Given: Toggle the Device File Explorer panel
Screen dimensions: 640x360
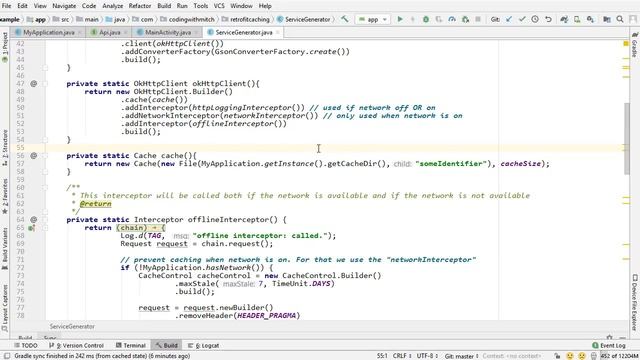Looking at the screenshot, I should (635, 302).
